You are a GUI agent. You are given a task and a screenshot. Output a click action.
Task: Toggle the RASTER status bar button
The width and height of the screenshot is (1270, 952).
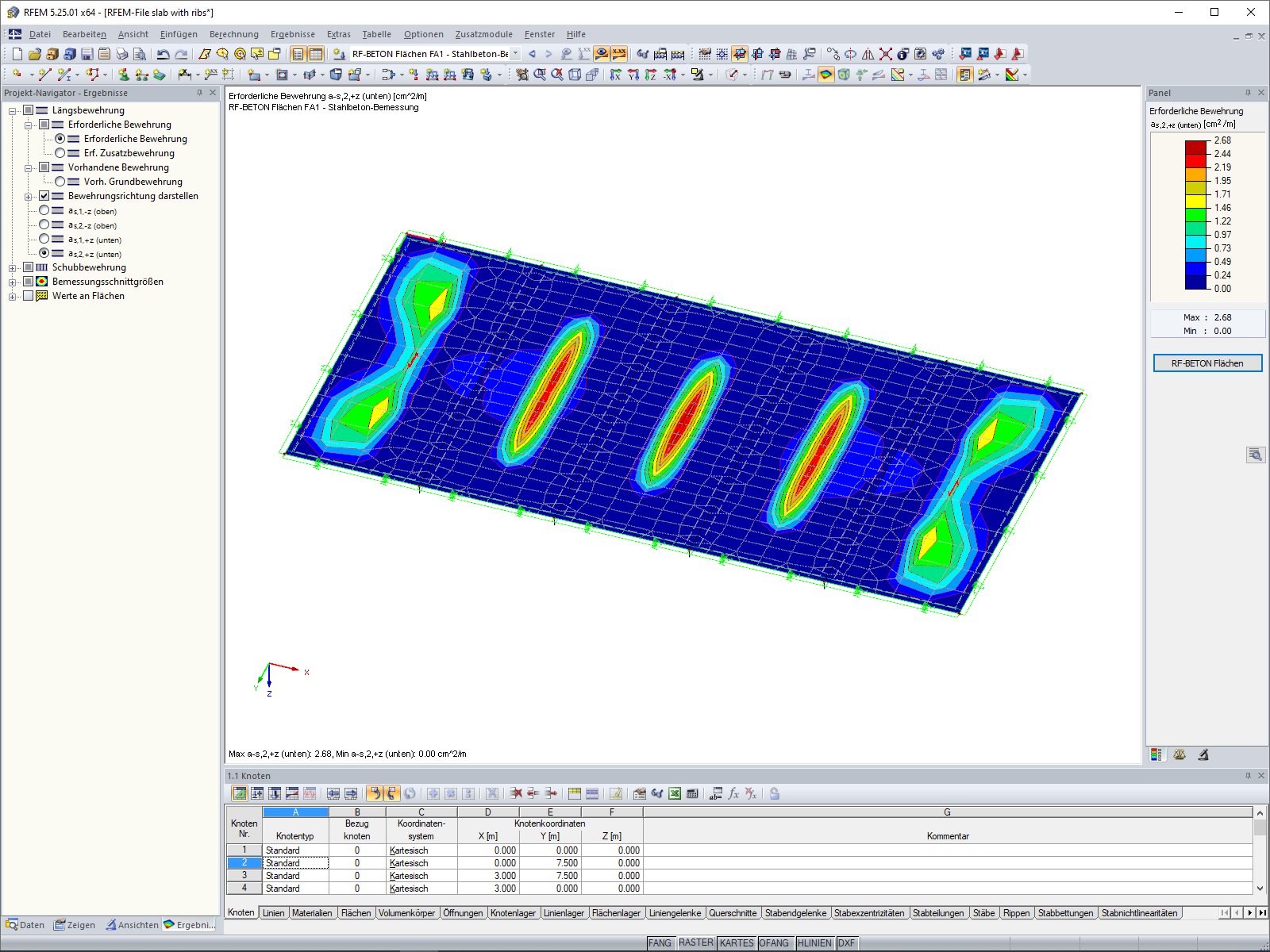point(696,943)
